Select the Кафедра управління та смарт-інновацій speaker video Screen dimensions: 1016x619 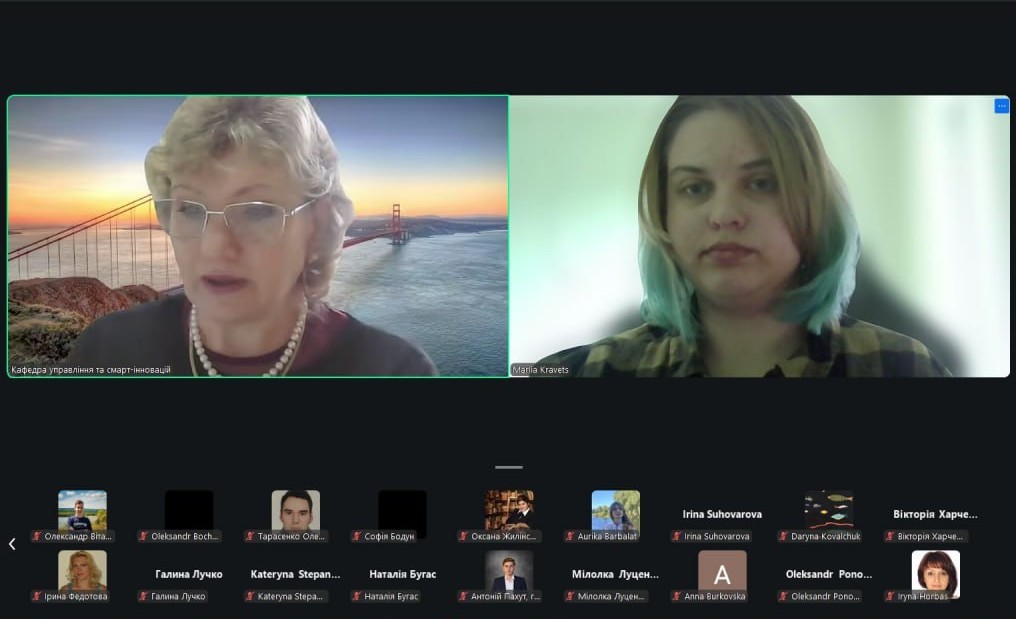(258, 236)
